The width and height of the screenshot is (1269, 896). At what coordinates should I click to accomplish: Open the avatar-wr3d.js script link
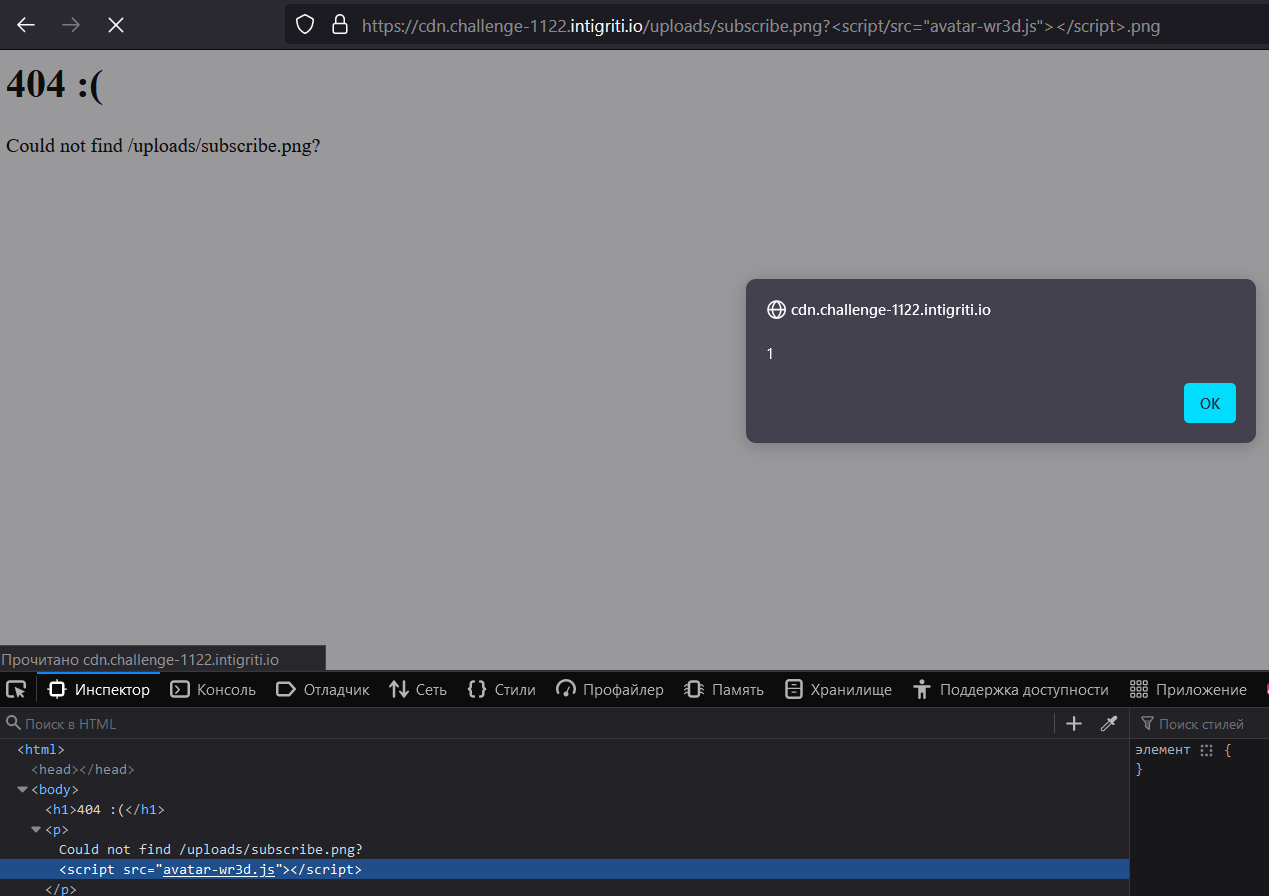click(219, 869)
